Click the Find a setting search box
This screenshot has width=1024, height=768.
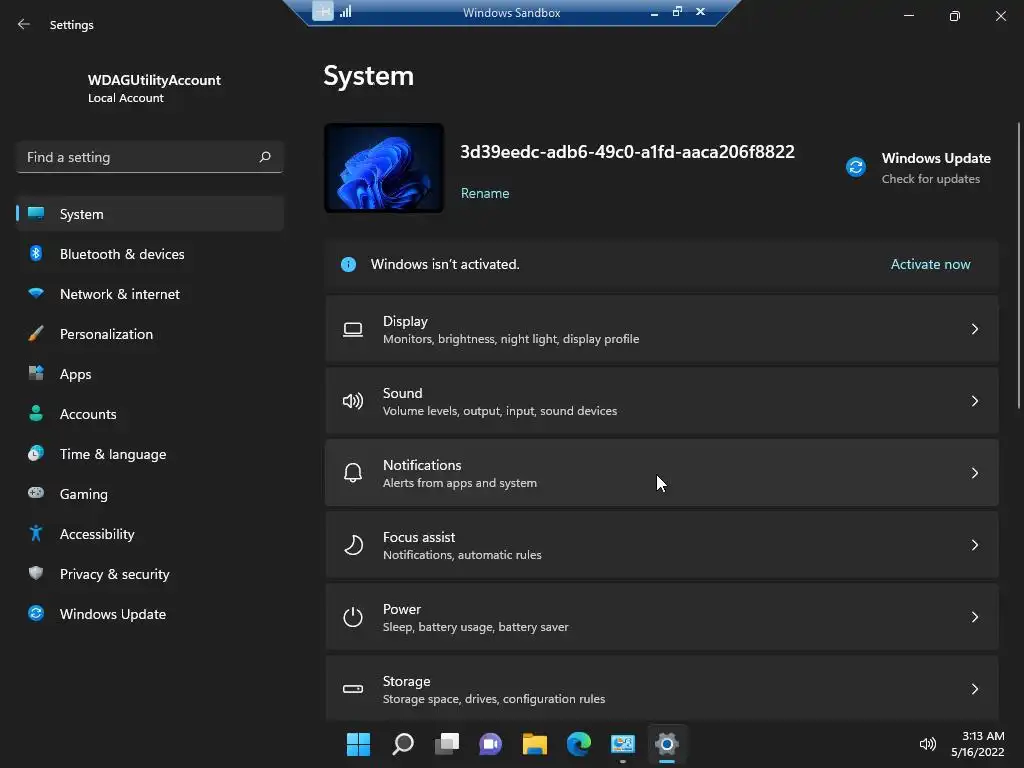pos(150,157)
